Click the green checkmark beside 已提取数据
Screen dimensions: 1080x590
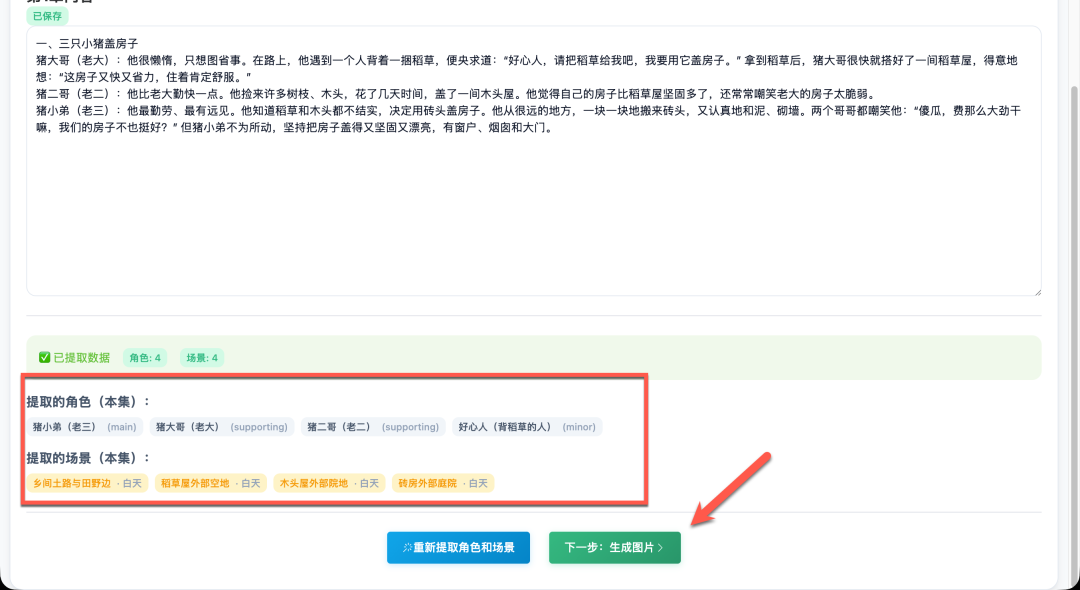pos(44,358)
